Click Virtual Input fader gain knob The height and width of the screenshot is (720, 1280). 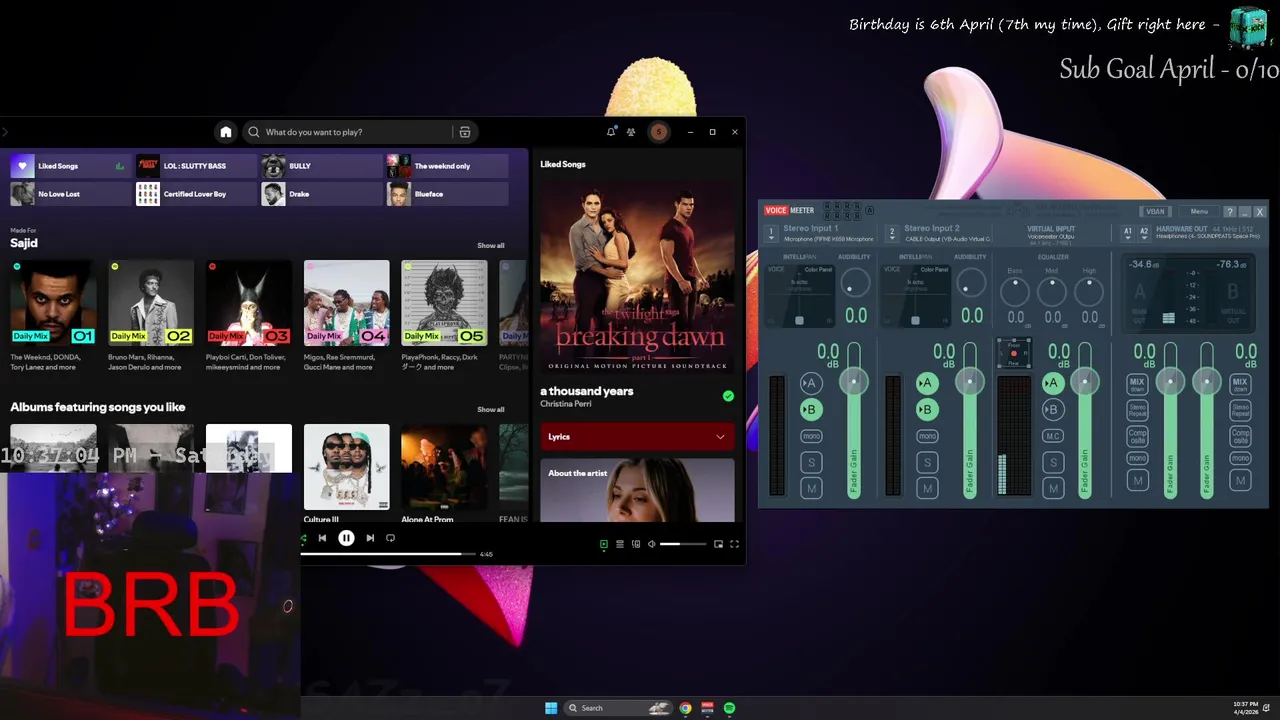pyautogui.click(x=1085, y=381)
